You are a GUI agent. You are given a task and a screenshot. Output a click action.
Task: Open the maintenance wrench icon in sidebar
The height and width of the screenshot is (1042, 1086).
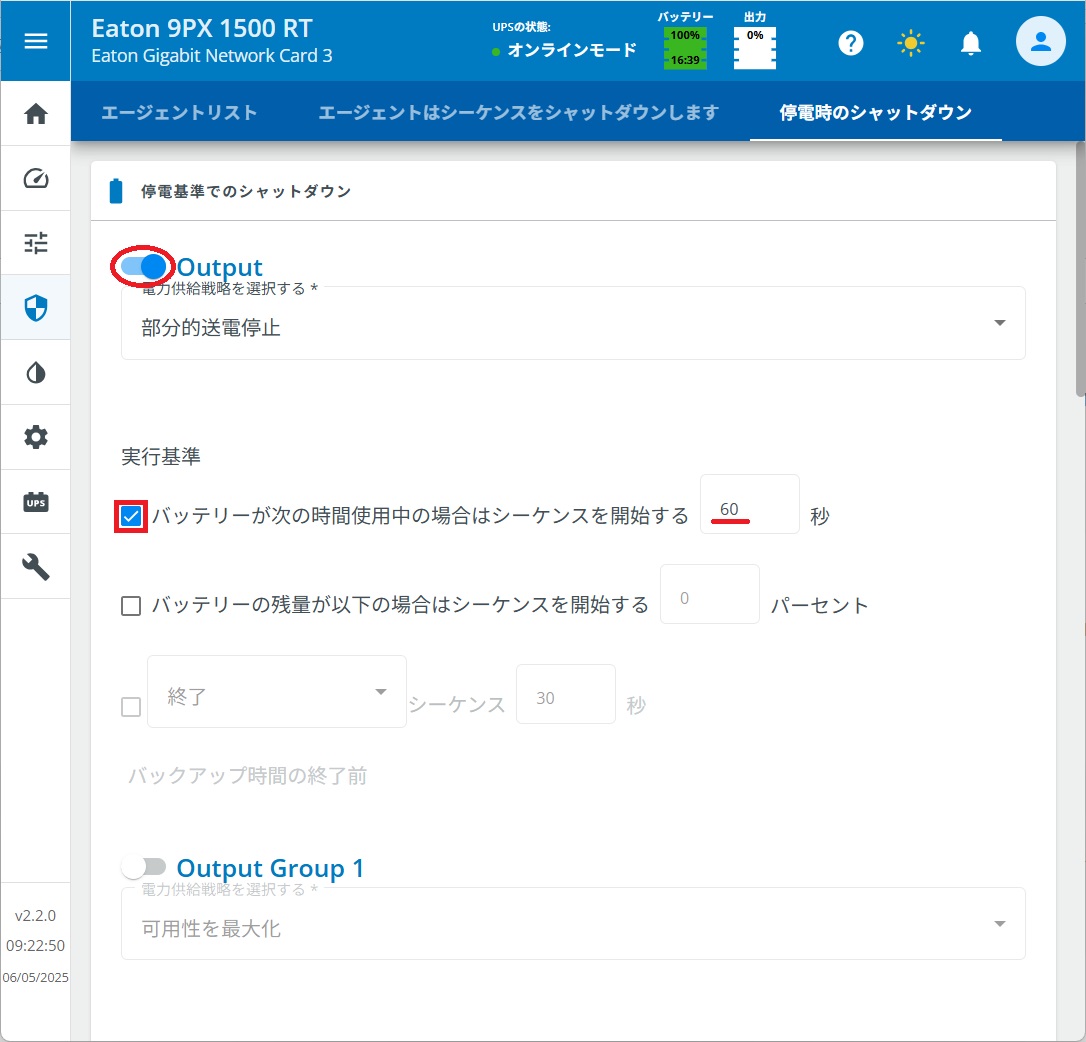point(35,567)
